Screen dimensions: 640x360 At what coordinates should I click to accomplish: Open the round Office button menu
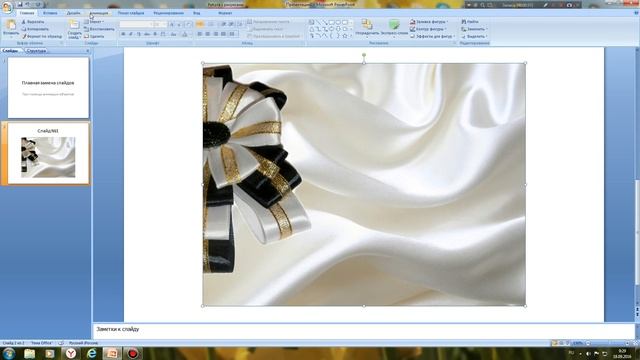pos(7,7)
